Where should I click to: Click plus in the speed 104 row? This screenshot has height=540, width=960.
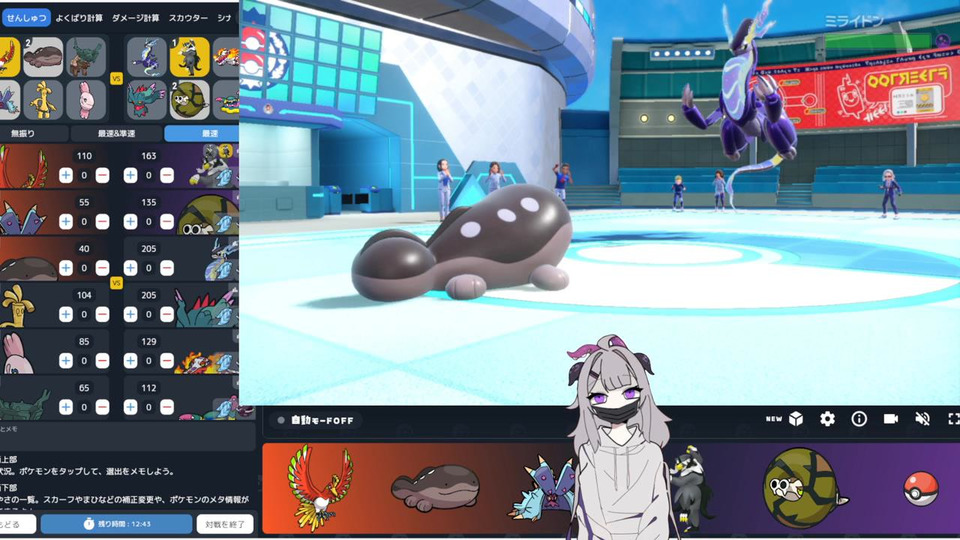pyautogui.click(x=66, y=314)
